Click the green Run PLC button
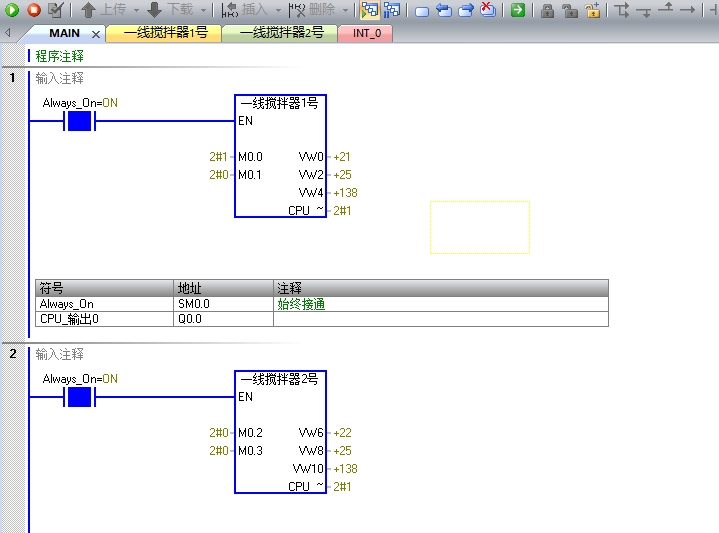The image size is (719, 533). click(x=12, y=10)
